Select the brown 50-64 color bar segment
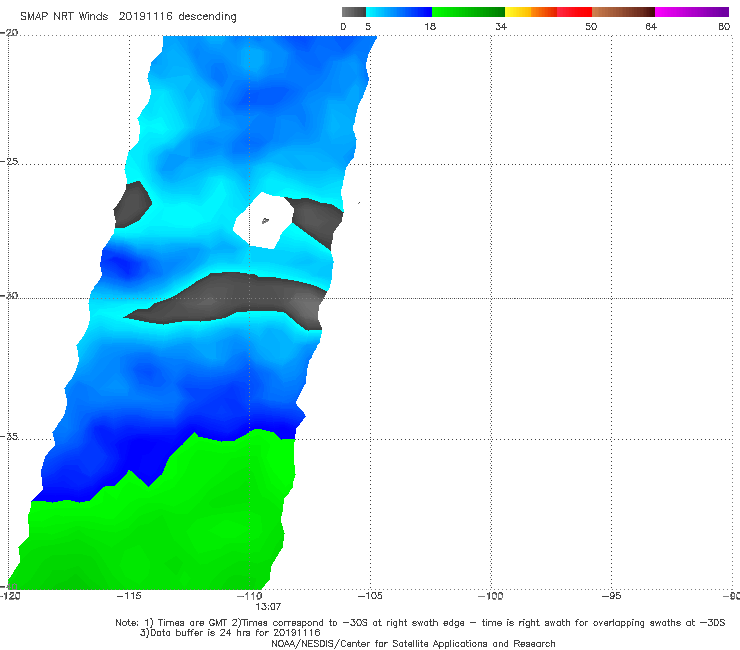This screenshot has width=740, height=650. click(623, 12)
